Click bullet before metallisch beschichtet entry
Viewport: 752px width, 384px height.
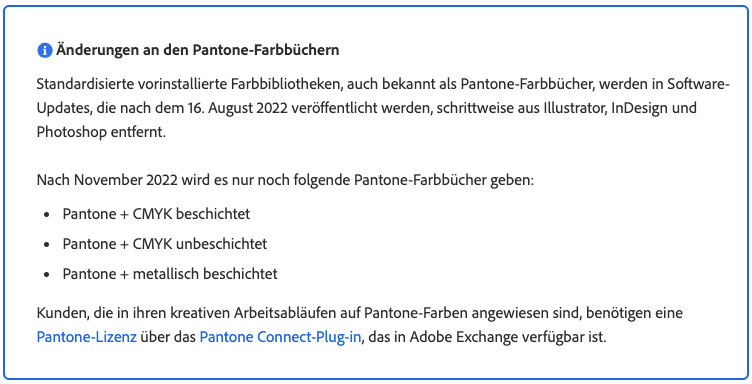click(47, 275)
